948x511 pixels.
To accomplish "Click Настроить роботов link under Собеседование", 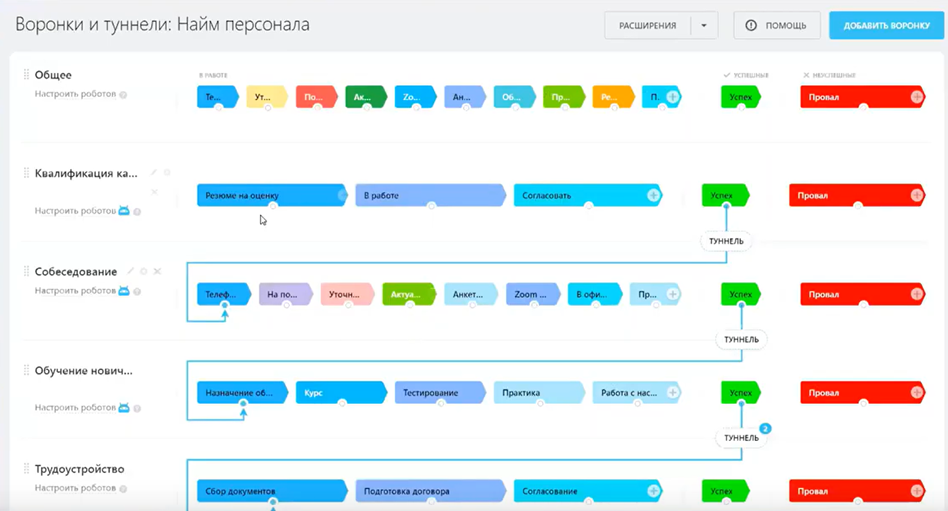I will pyautogui.click(x=74, y=291).
